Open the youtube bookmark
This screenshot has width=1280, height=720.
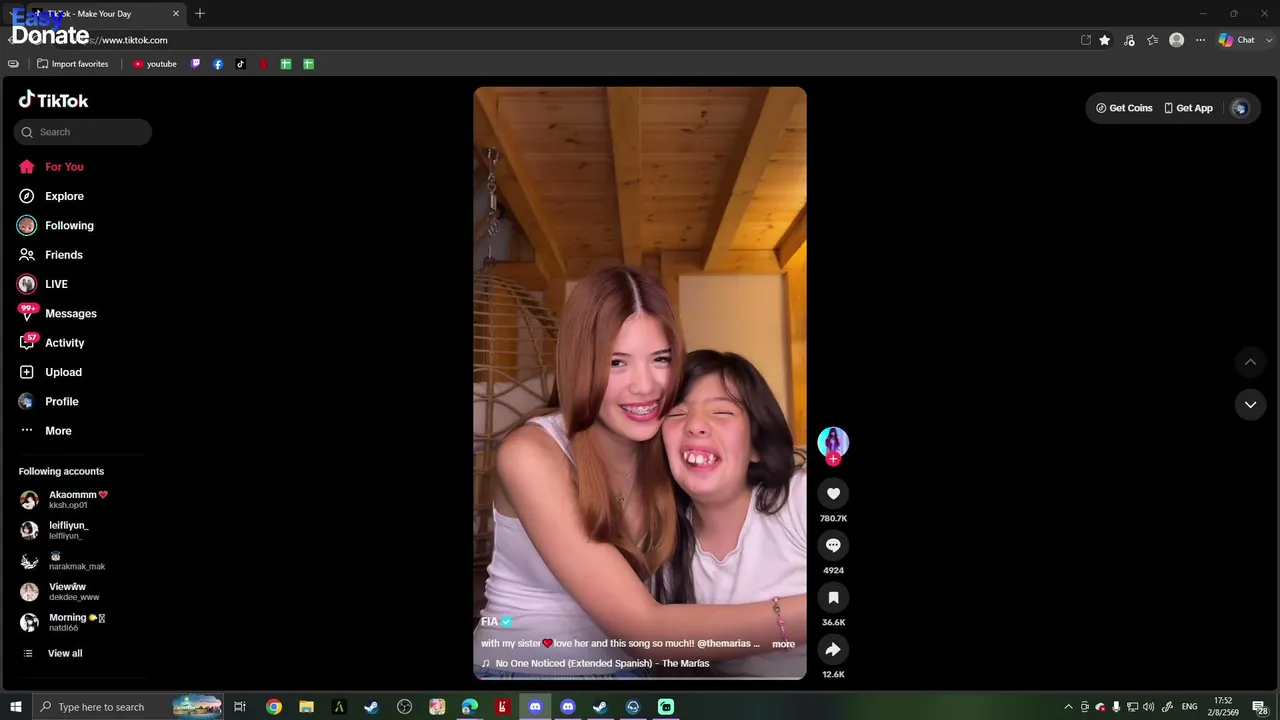click(x=154, y=64)
